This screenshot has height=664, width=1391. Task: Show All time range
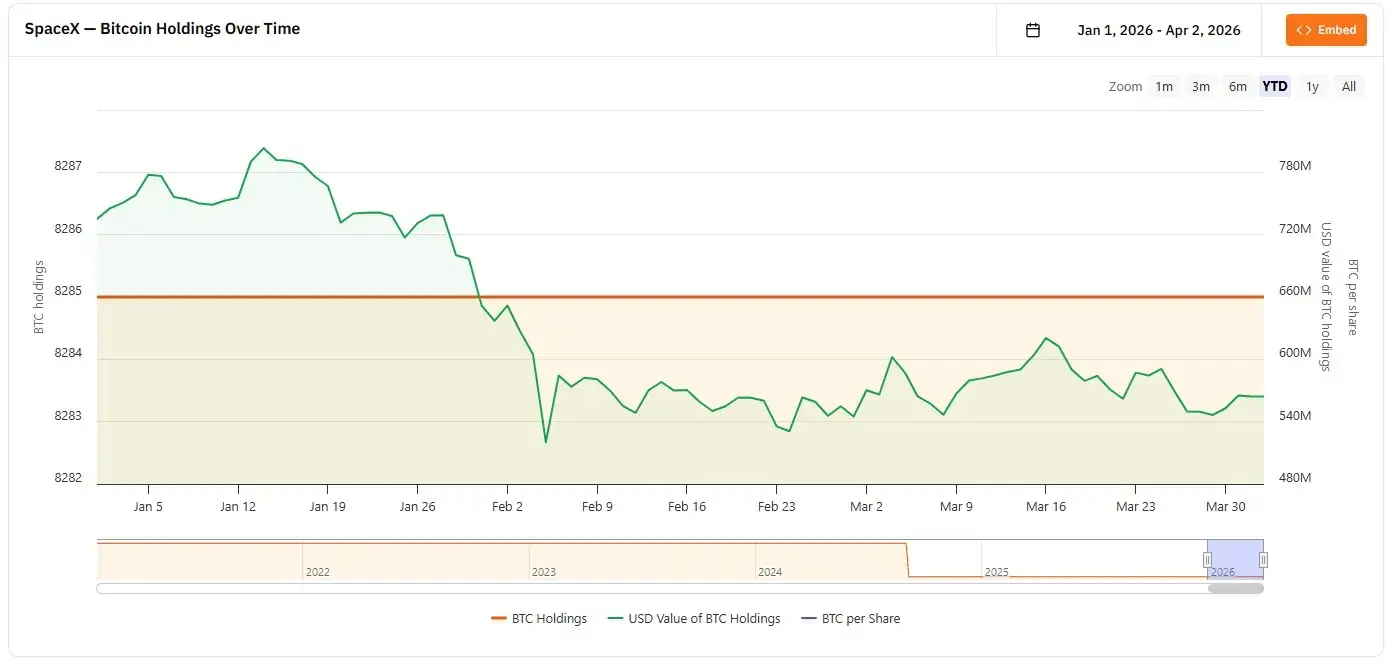click(x=1348, y=87)
